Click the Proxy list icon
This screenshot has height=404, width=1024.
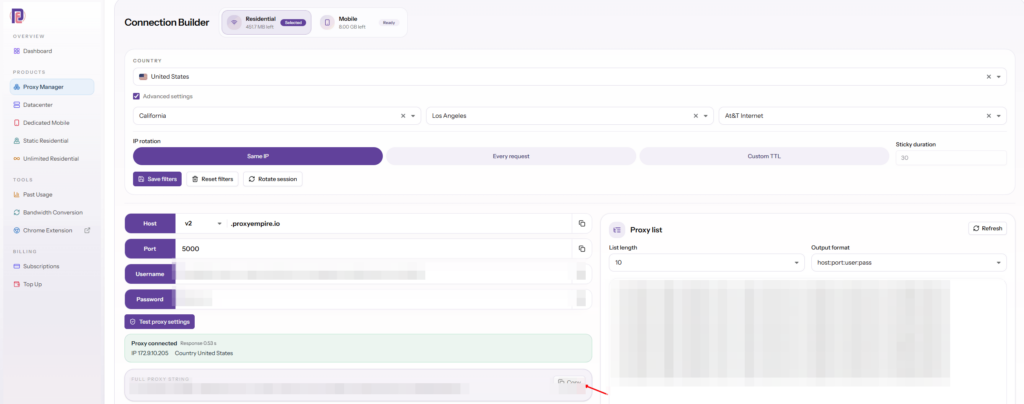[x=617, y=230]
